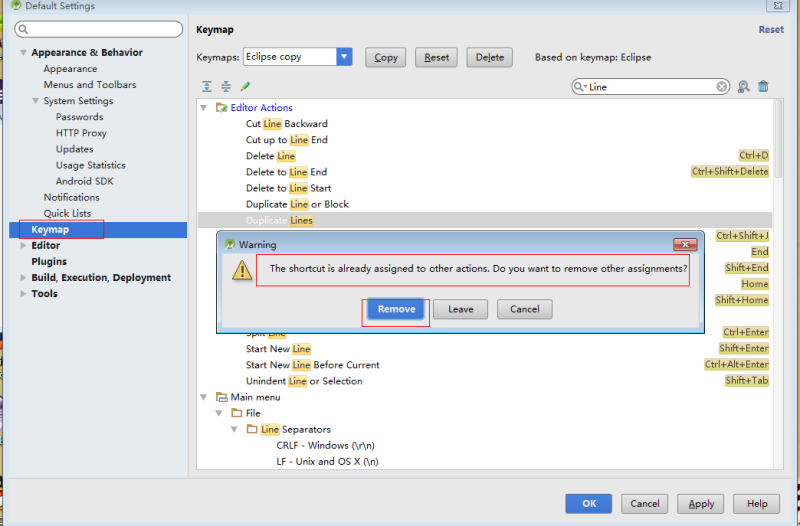Click the Line Separators folder icon
800x526 pixels.
pos(252,429)
